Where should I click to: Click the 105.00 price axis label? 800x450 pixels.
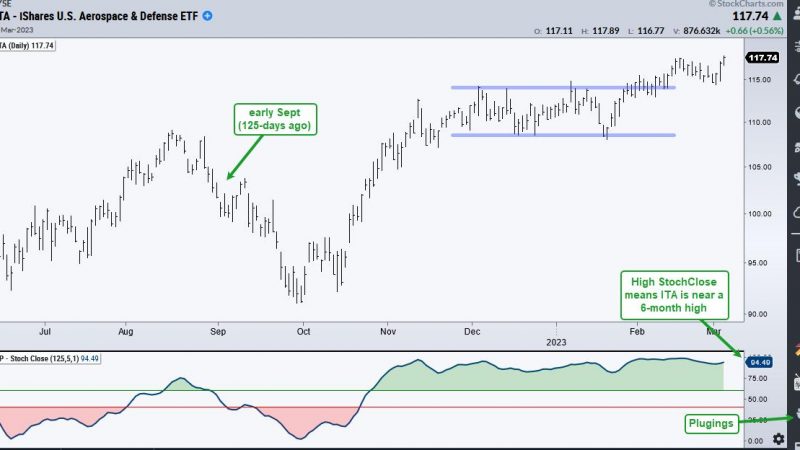point(760,167)
